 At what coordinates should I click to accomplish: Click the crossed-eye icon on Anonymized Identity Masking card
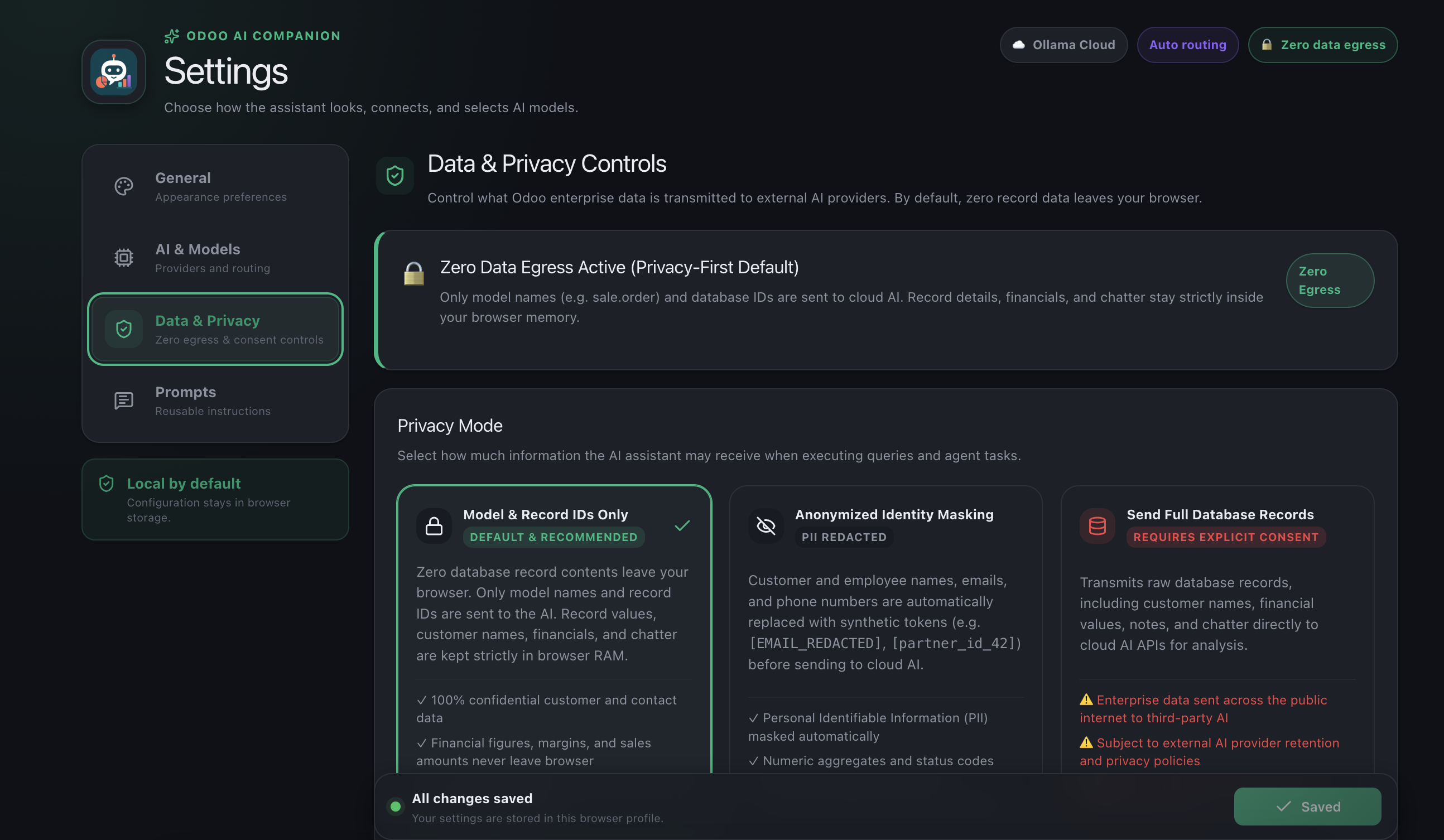(x=766, y=525)
